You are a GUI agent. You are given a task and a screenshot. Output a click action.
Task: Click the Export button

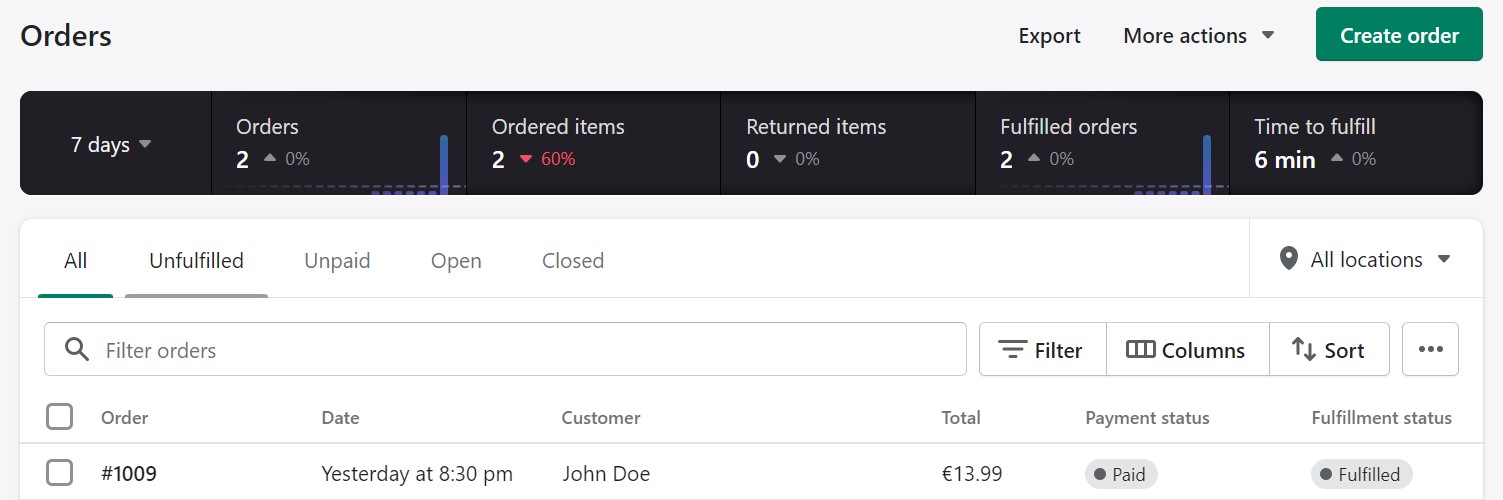(x=1049, y=36)
